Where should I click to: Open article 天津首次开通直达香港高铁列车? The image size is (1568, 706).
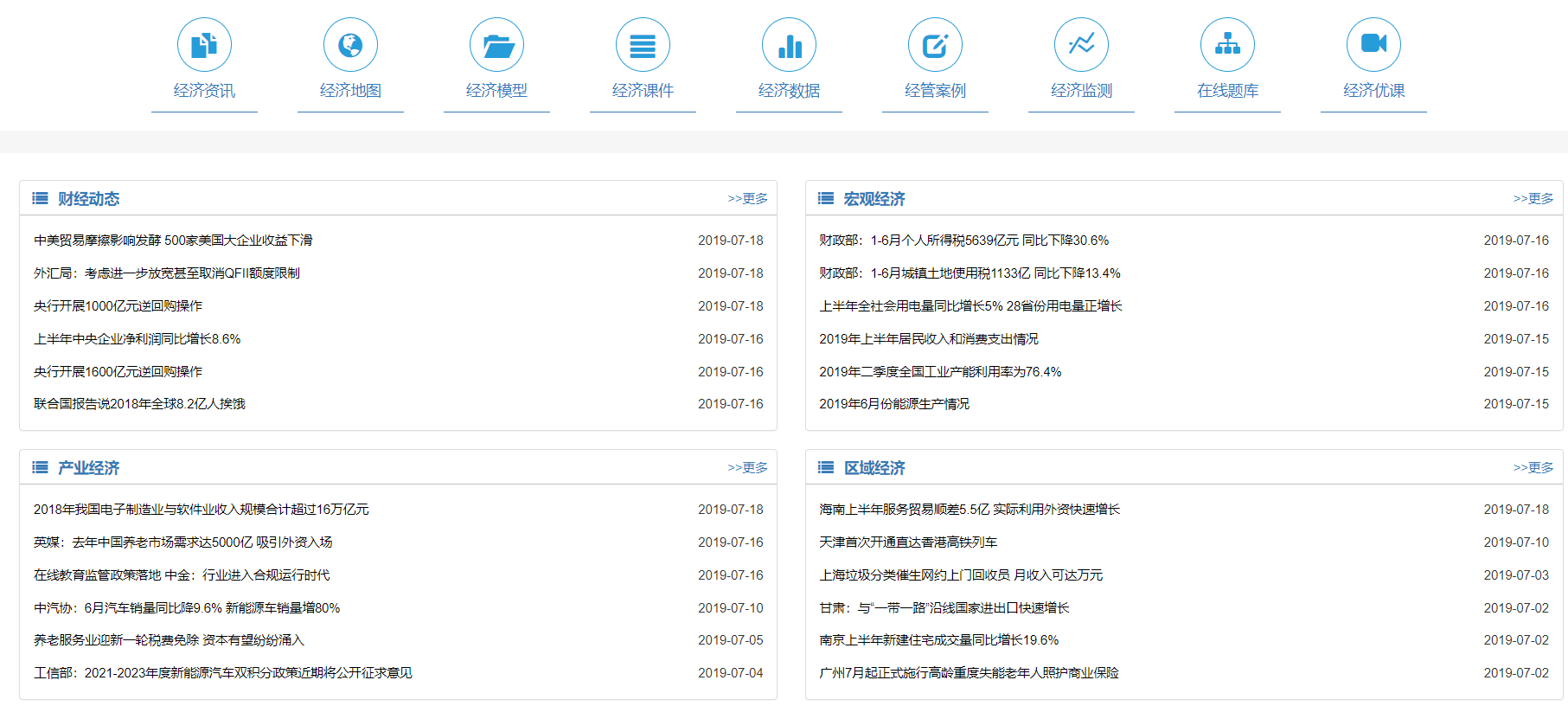[x=908, y=542]
